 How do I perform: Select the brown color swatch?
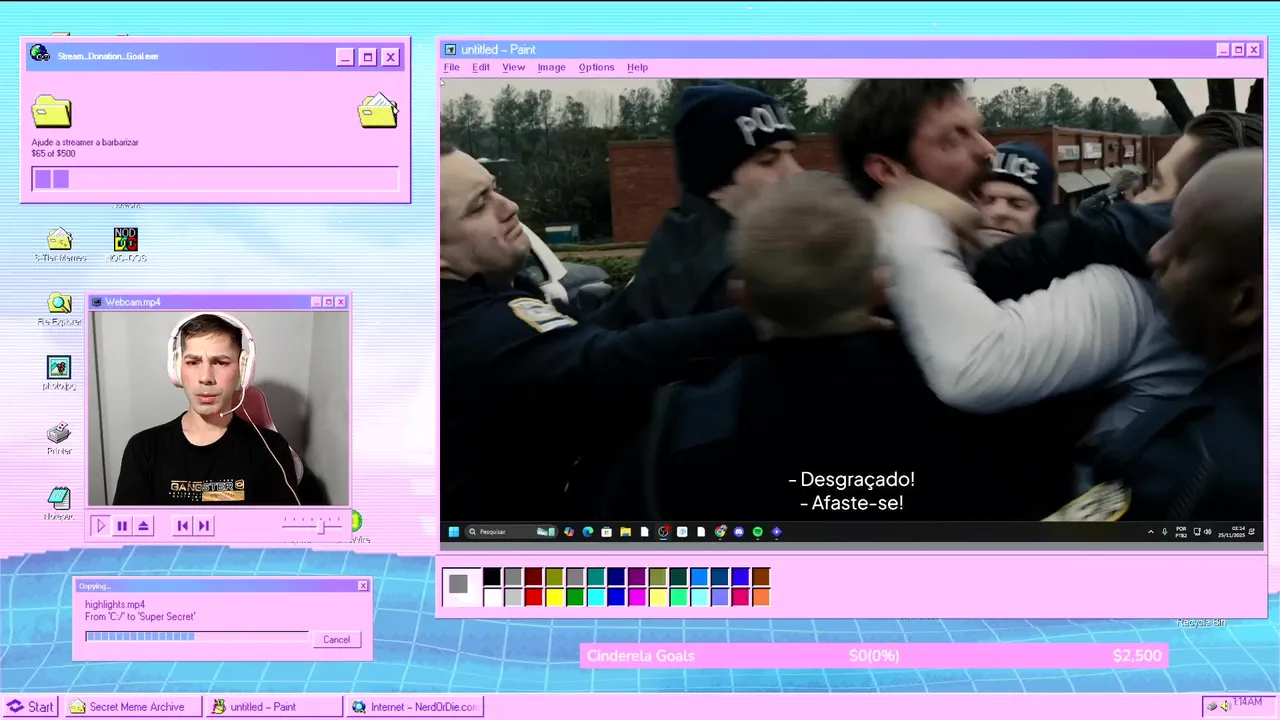coord(761,577)
